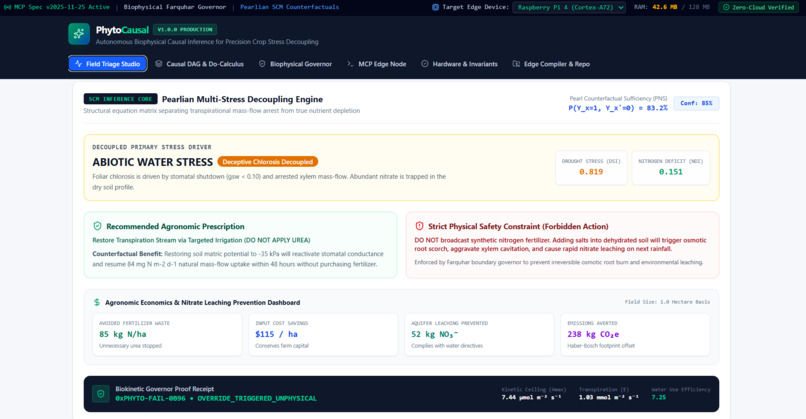This screenshot has height=419, width=806.
Task: Click the Kinetic Ceiling 7.44 µmol value
Action: [x=531, y=397]
